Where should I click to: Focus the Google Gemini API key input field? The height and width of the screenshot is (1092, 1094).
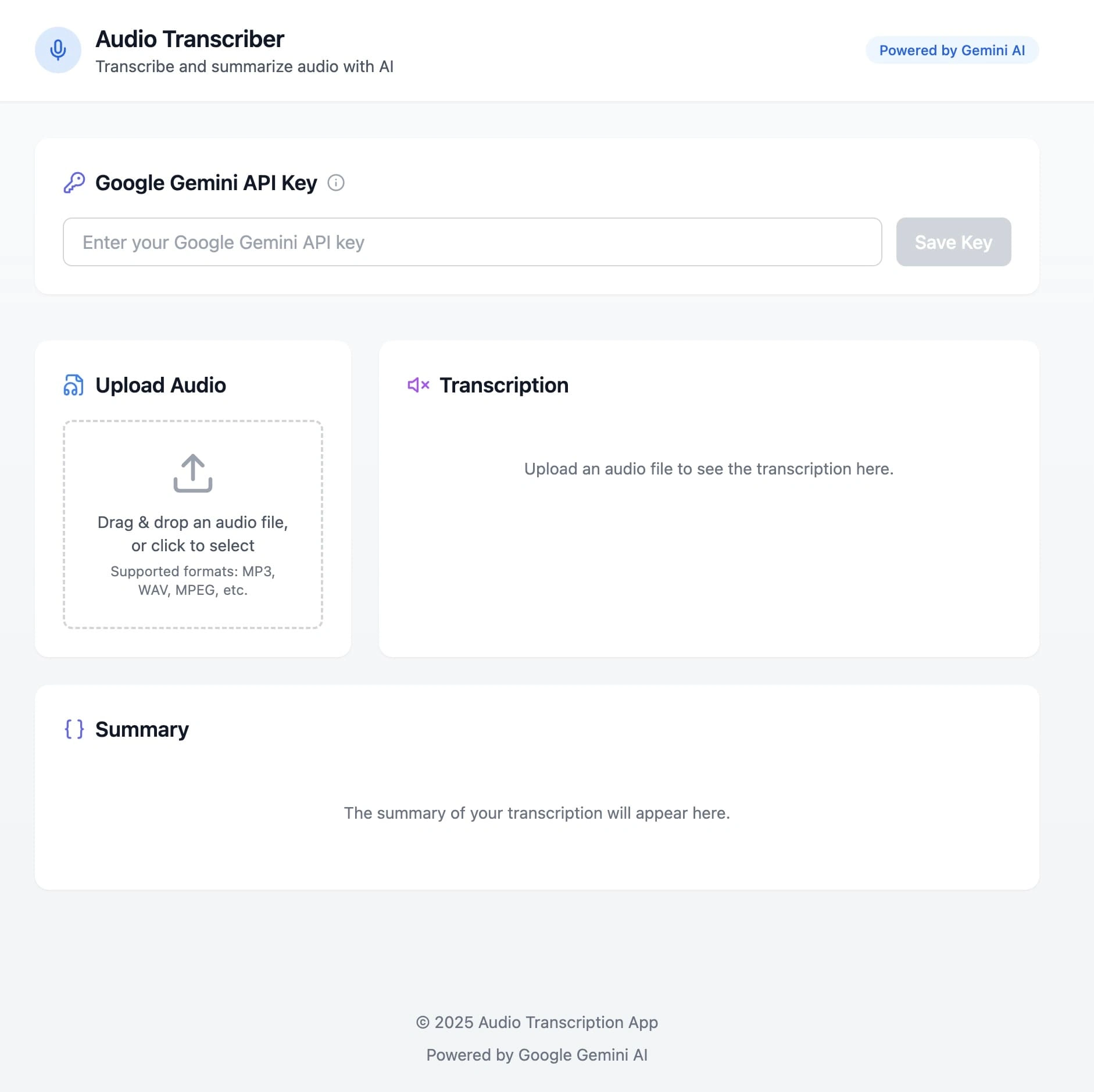(472, 242)
